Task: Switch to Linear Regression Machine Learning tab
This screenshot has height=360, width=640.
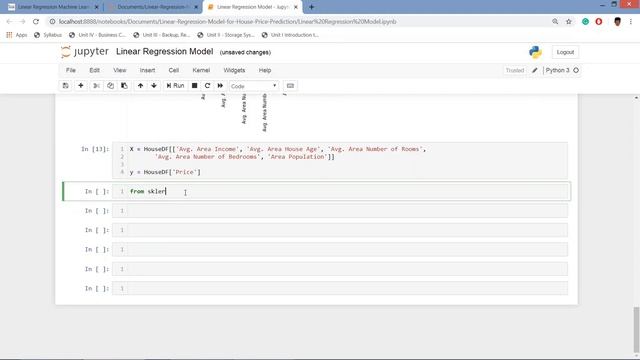Action: pos(53,7)
